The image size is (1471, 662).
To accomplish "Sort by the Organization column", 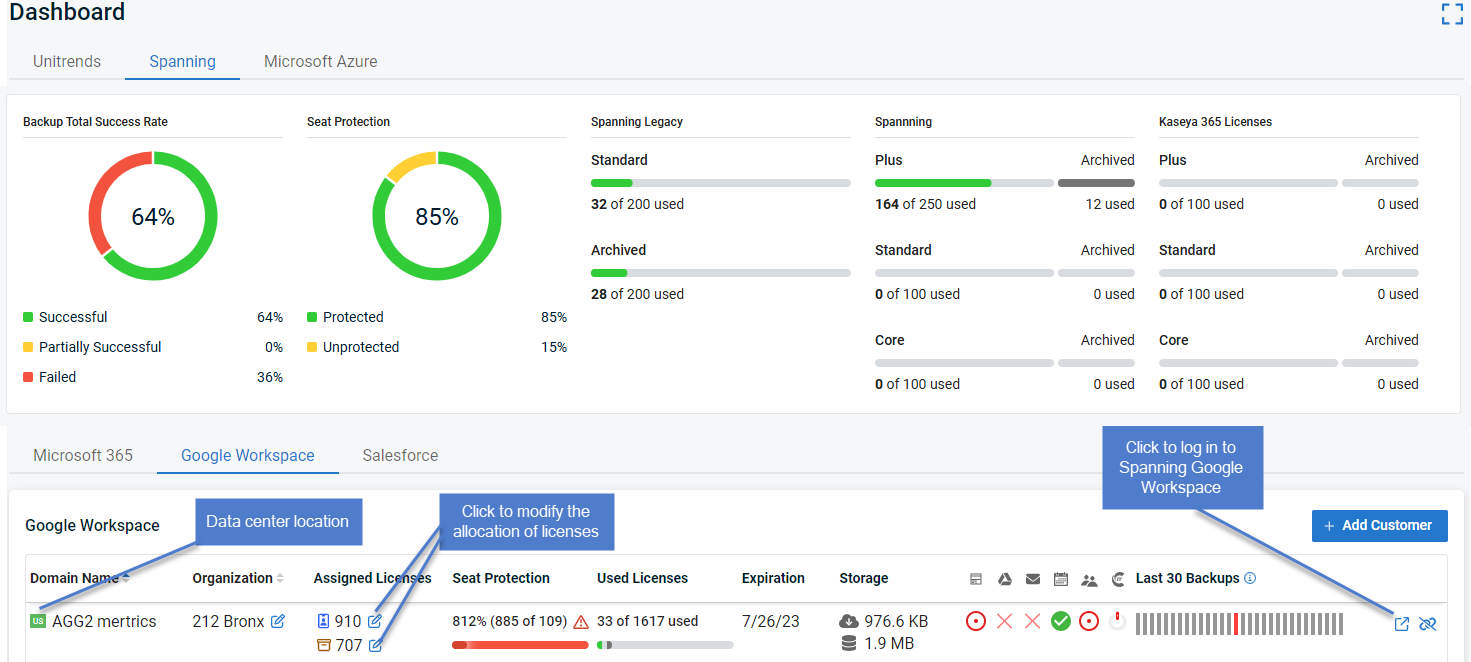I will (239, 578).
